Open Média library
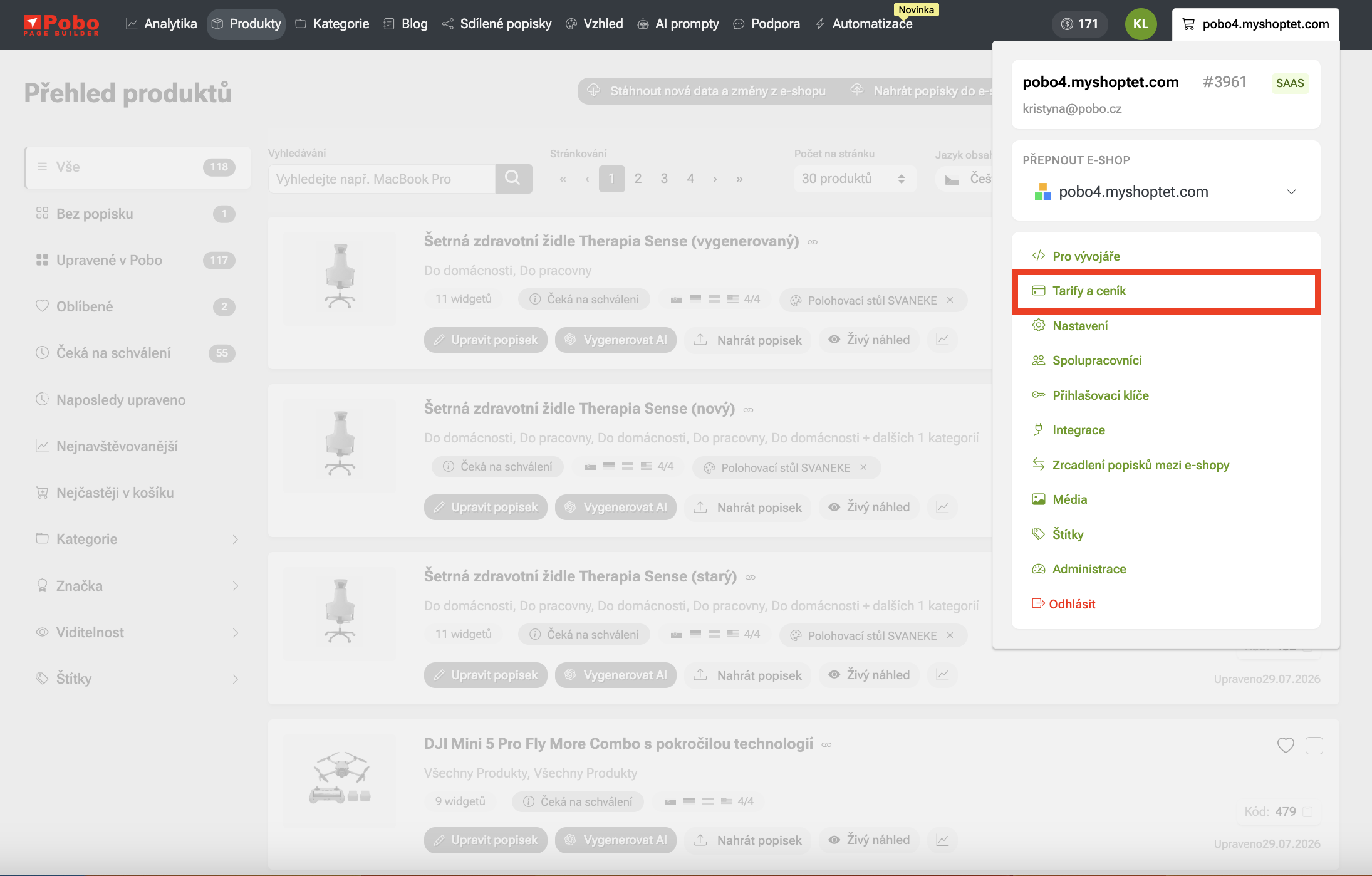 [1059, 499]
